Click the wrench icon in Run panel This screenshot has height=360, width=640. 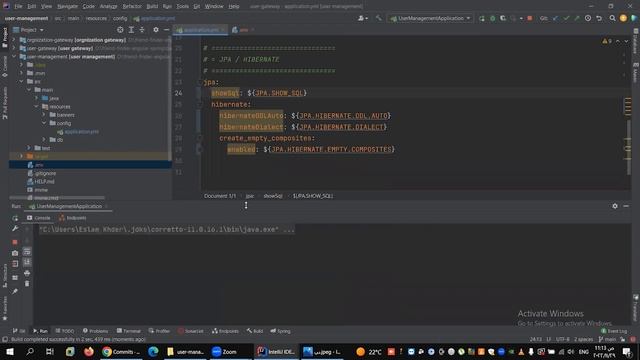15,229
